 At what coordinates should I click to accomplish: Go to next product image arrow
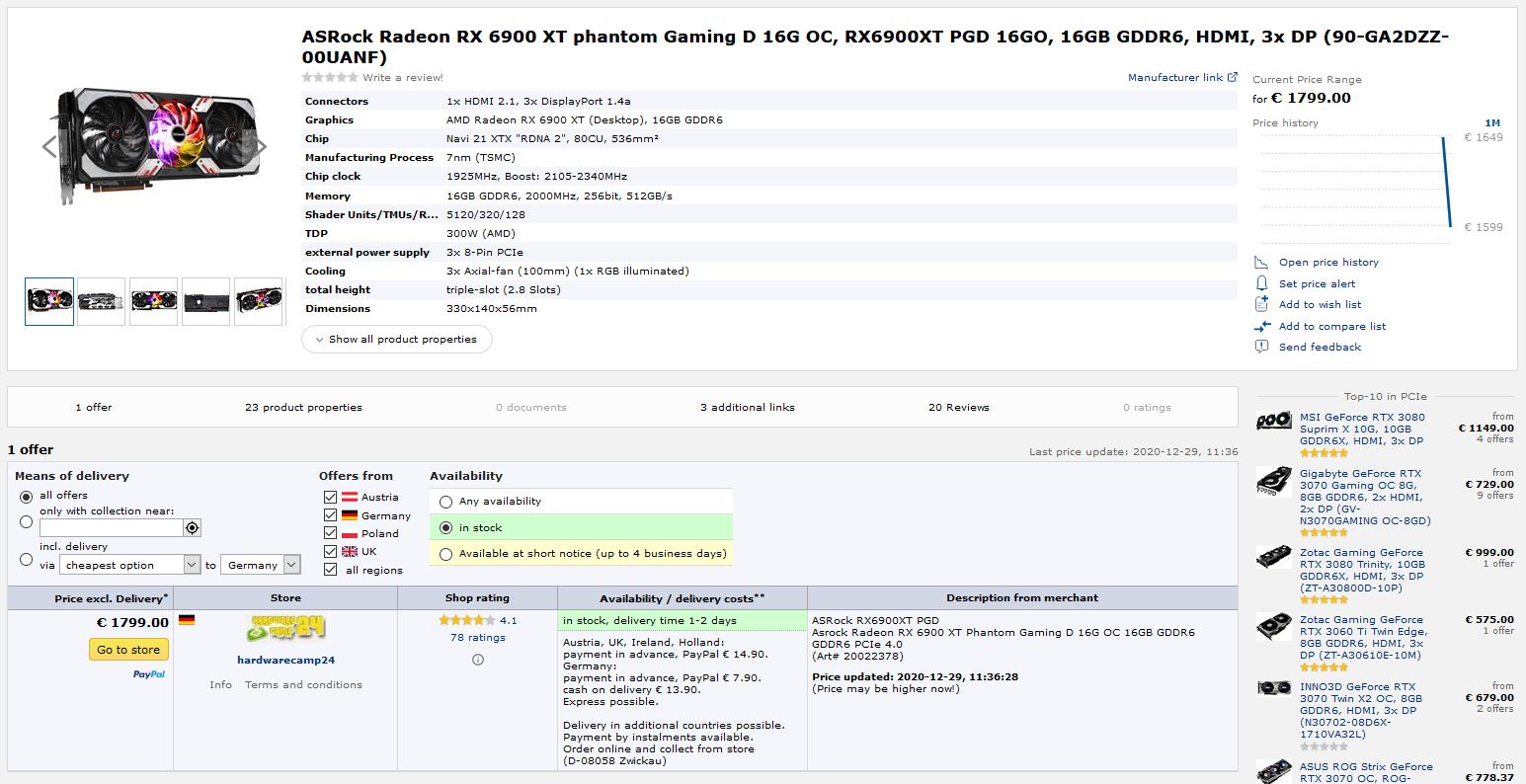coord(259,147)
